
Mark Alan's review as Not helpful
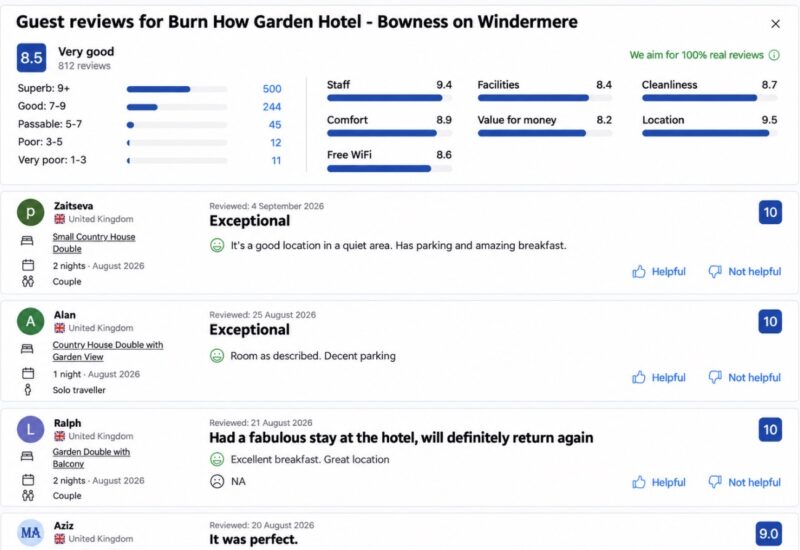tap(745, 378)
